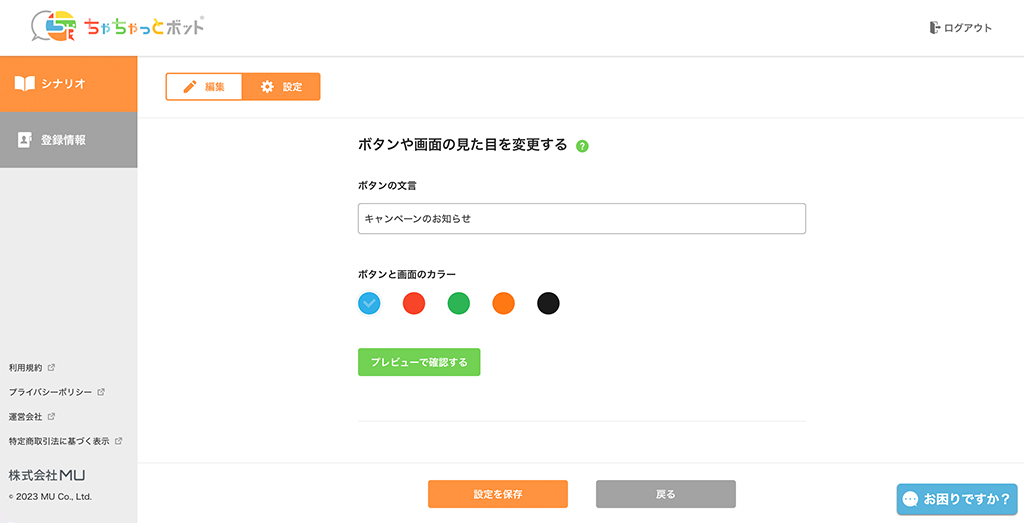Open the 設定 tab
Image resolution: width=1024 pixels, height=523 pixels.
[x=281, y=87]
